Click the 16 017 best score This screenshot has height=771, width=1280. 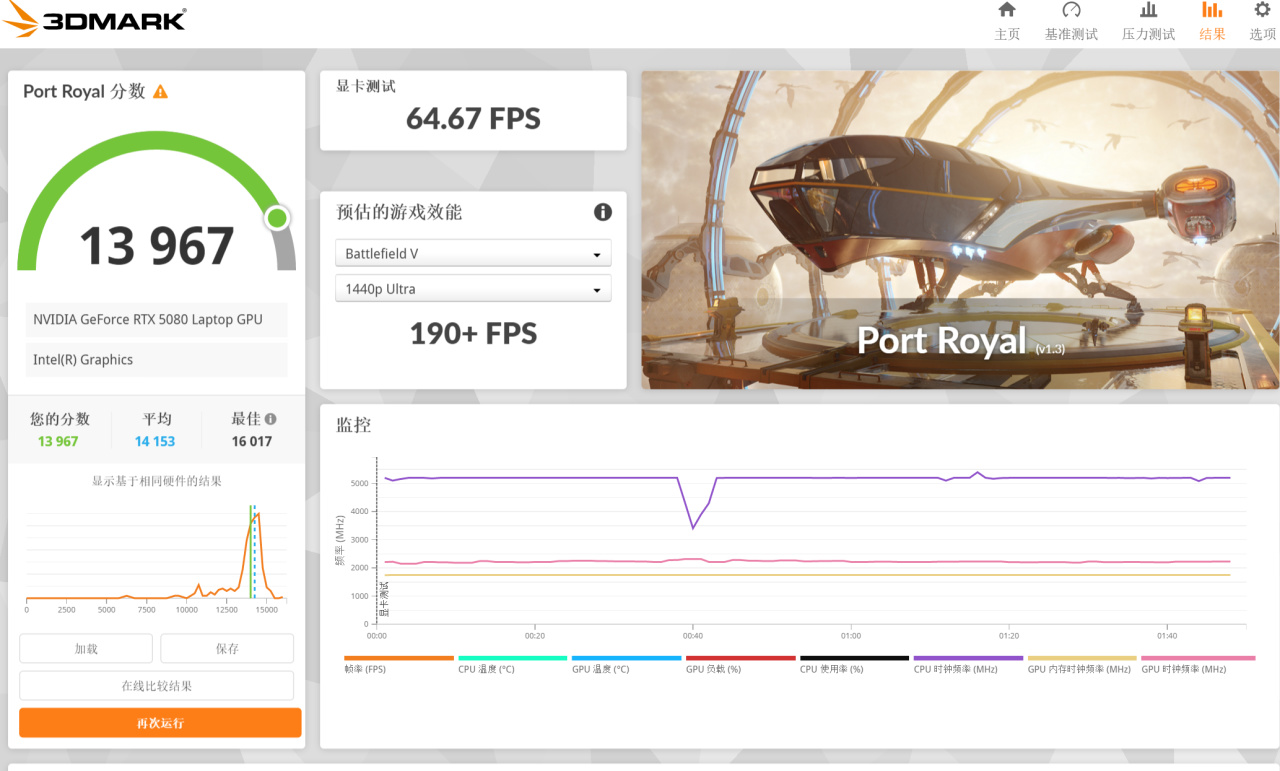pos(252,441)
